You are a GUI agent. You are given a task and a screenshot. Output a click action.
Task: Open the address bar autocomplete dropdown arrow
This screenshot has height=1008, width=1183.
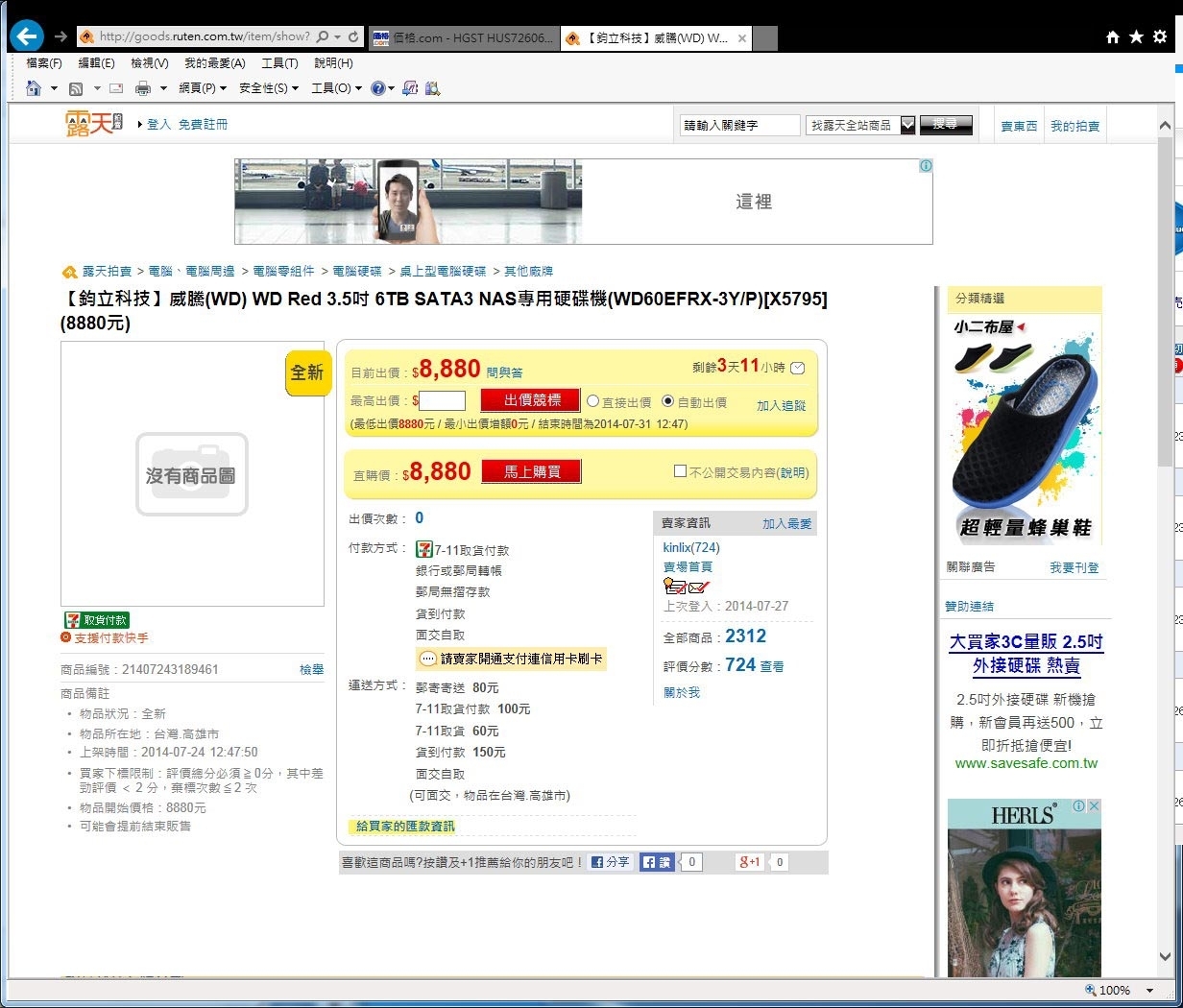pos(338,36)
